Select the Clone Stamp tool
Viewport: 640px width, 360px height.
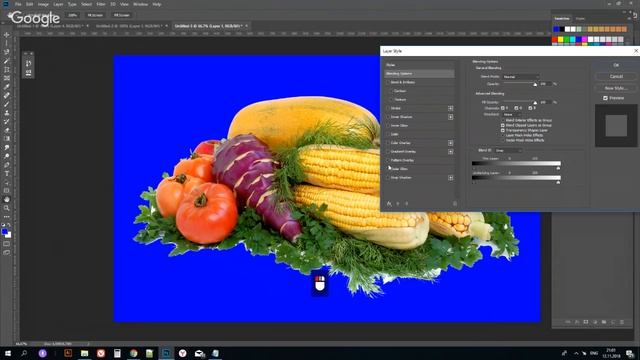click(7, 113)
